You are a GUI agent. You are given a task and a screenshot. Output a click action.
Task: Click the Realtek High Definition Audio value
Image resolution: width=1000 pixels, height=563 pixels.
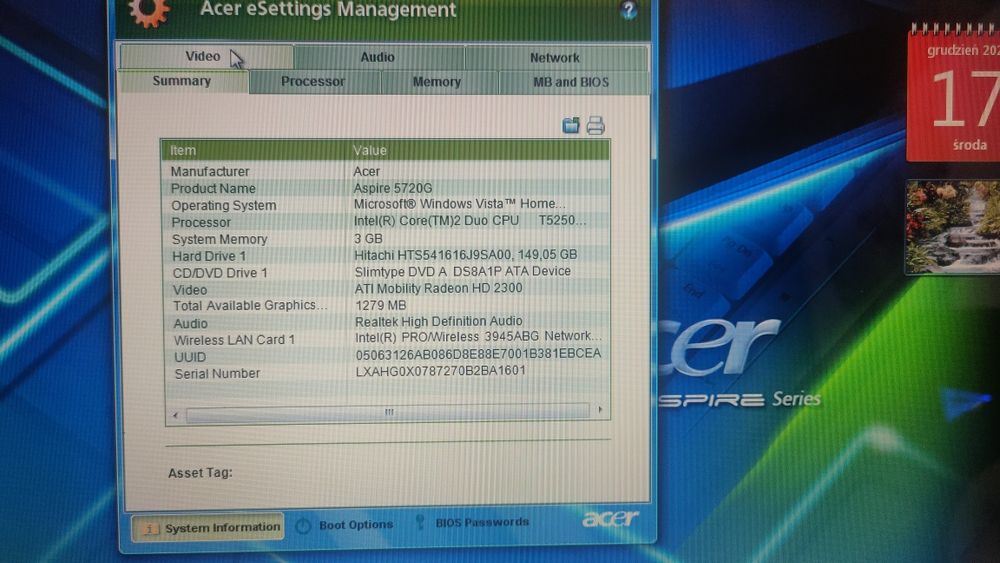pyautogui.click(x=439, y=321)
